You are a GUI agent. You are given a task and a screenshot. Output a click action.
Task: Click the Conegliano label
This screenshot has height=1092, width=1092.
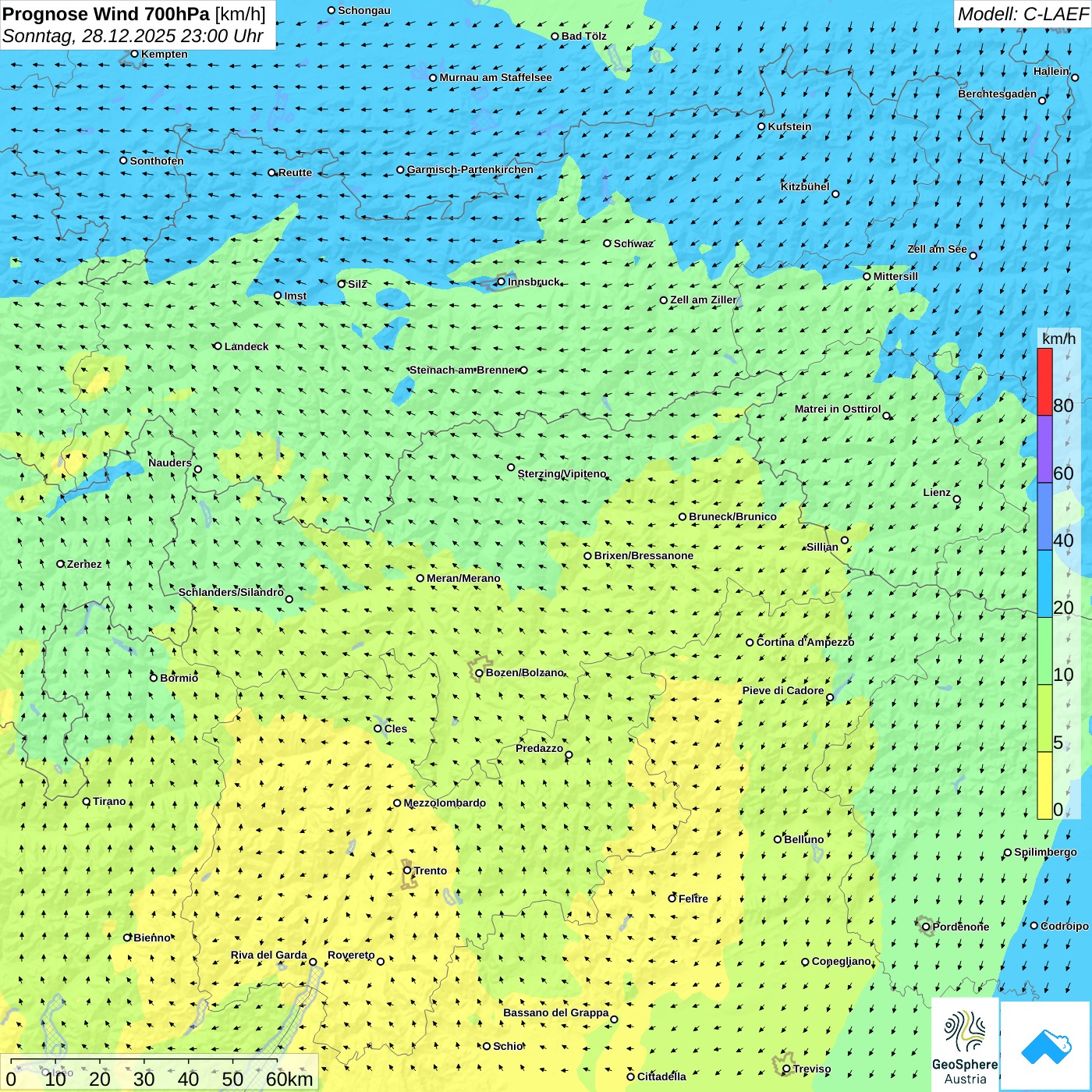pyautogui.click(x=842, y=961)
